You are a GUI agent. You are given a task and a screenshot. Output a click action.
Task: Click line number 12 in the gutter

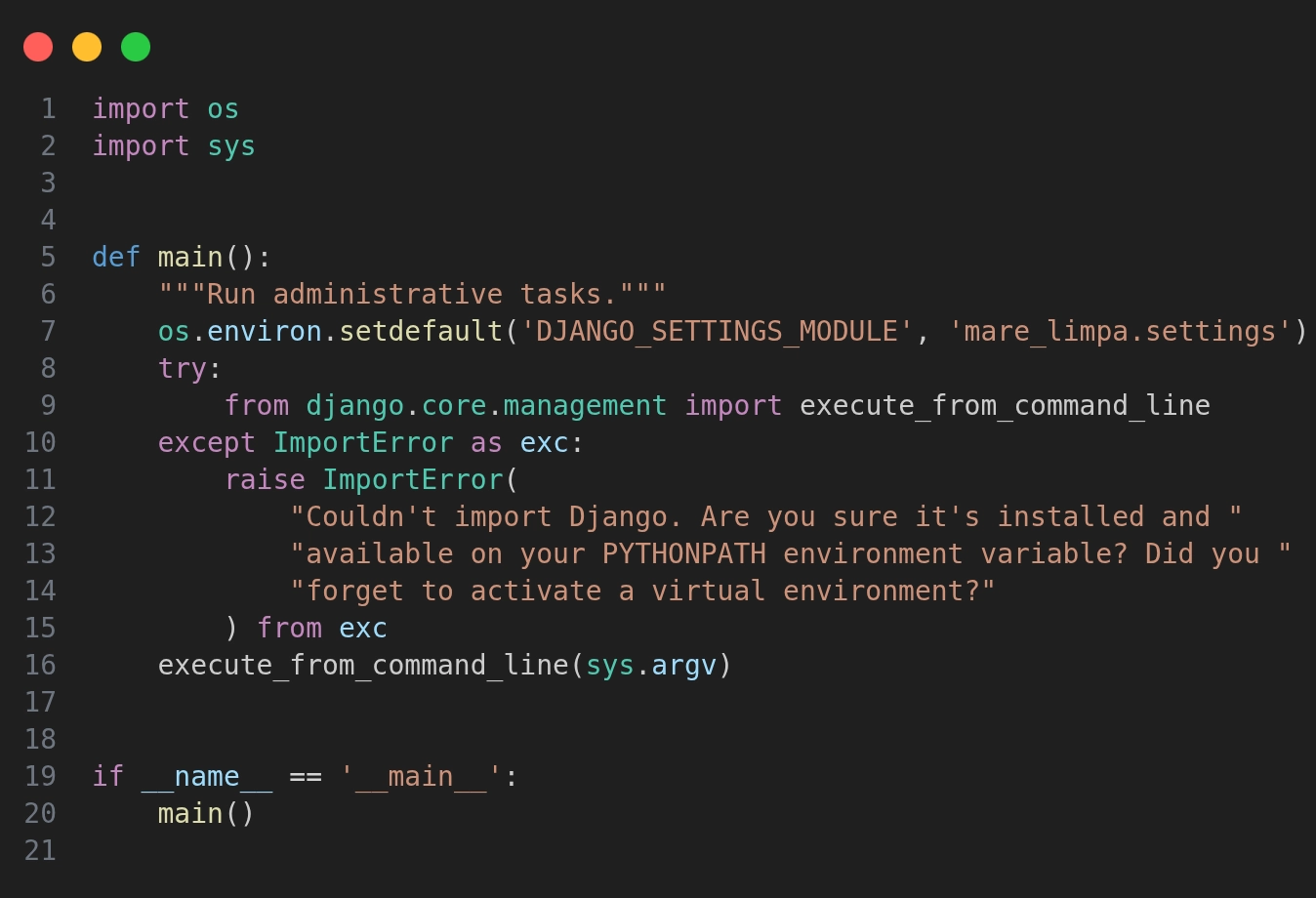point(40,517)
